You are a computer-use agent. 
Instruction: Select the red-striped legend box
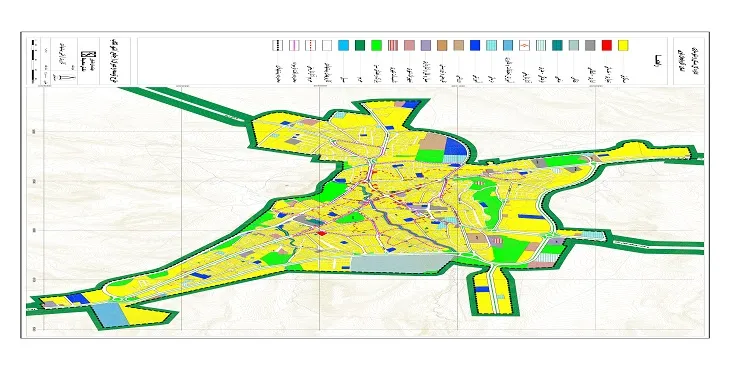pos(393,45)
